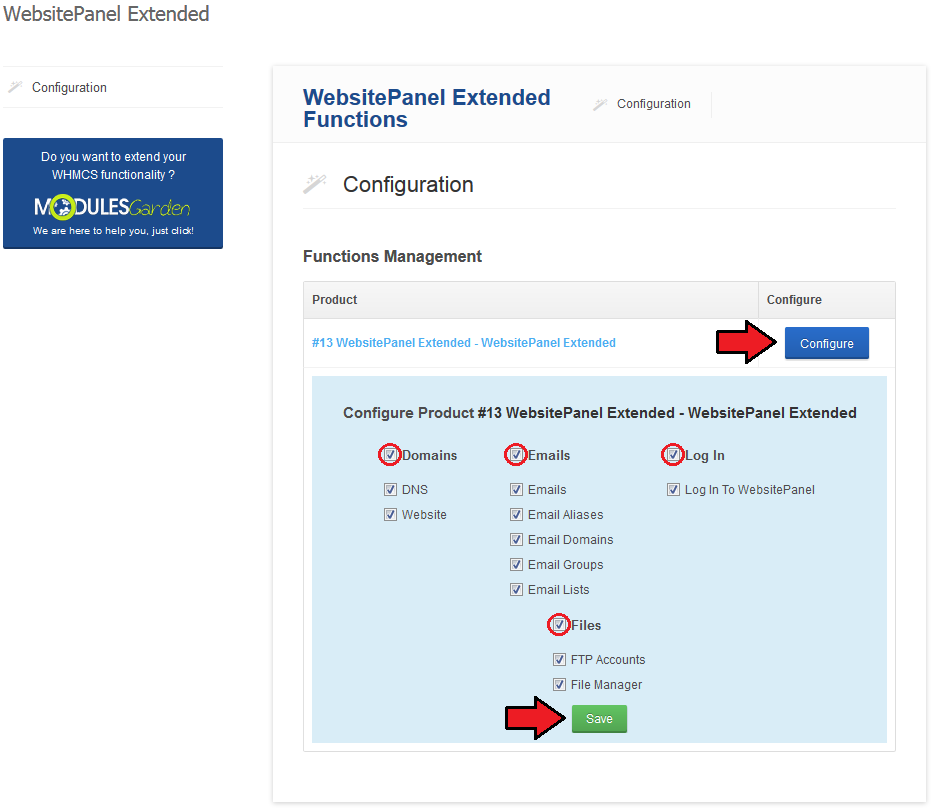931x808 pixels.
Task: Click the WebsitePanel Extended Functions title
Action: (x=426, y=108)
